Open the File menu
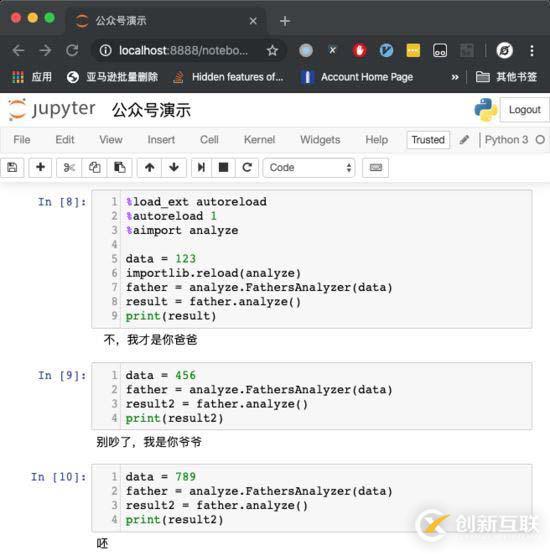The width and height of the screenshot is (550, 554). pyautogui.click(x=22, y=140)
